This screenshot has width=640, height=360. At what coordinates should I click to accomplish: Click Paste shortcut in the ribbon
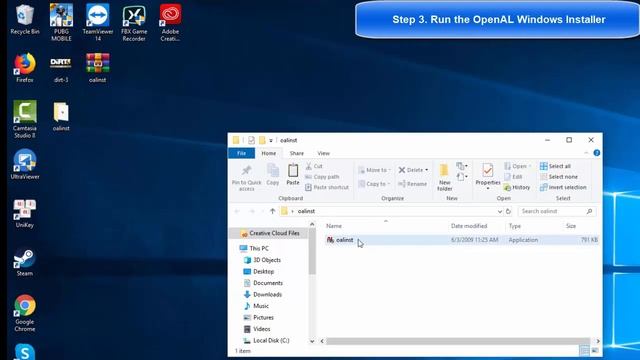point(327,187)
